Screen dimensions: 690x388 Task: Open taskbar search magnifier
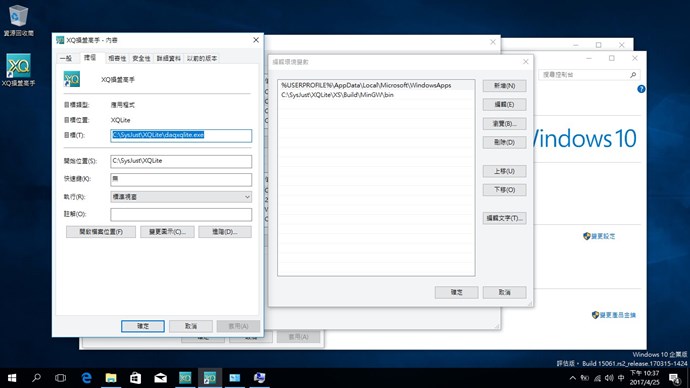37,378
